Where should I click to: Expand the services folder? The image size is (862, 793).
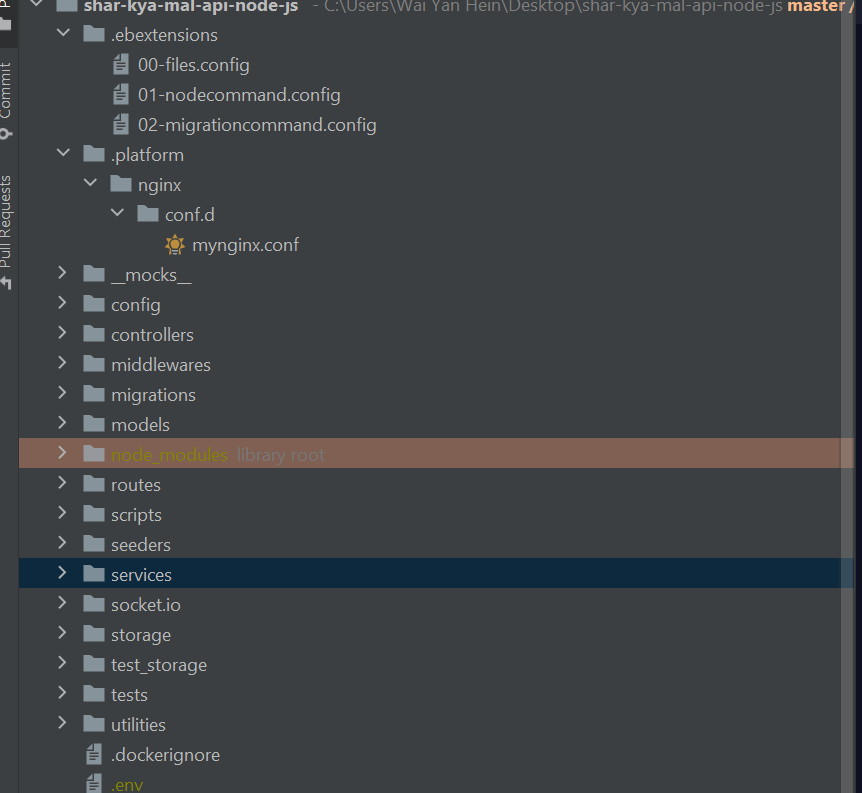(x=62, y=572)
